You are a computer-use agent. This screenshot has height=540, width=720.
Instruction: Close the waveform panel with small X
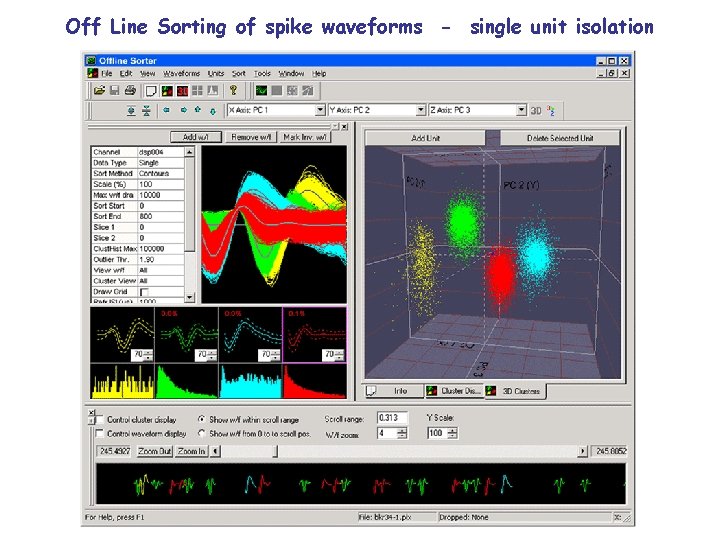[x=344, y=126]
